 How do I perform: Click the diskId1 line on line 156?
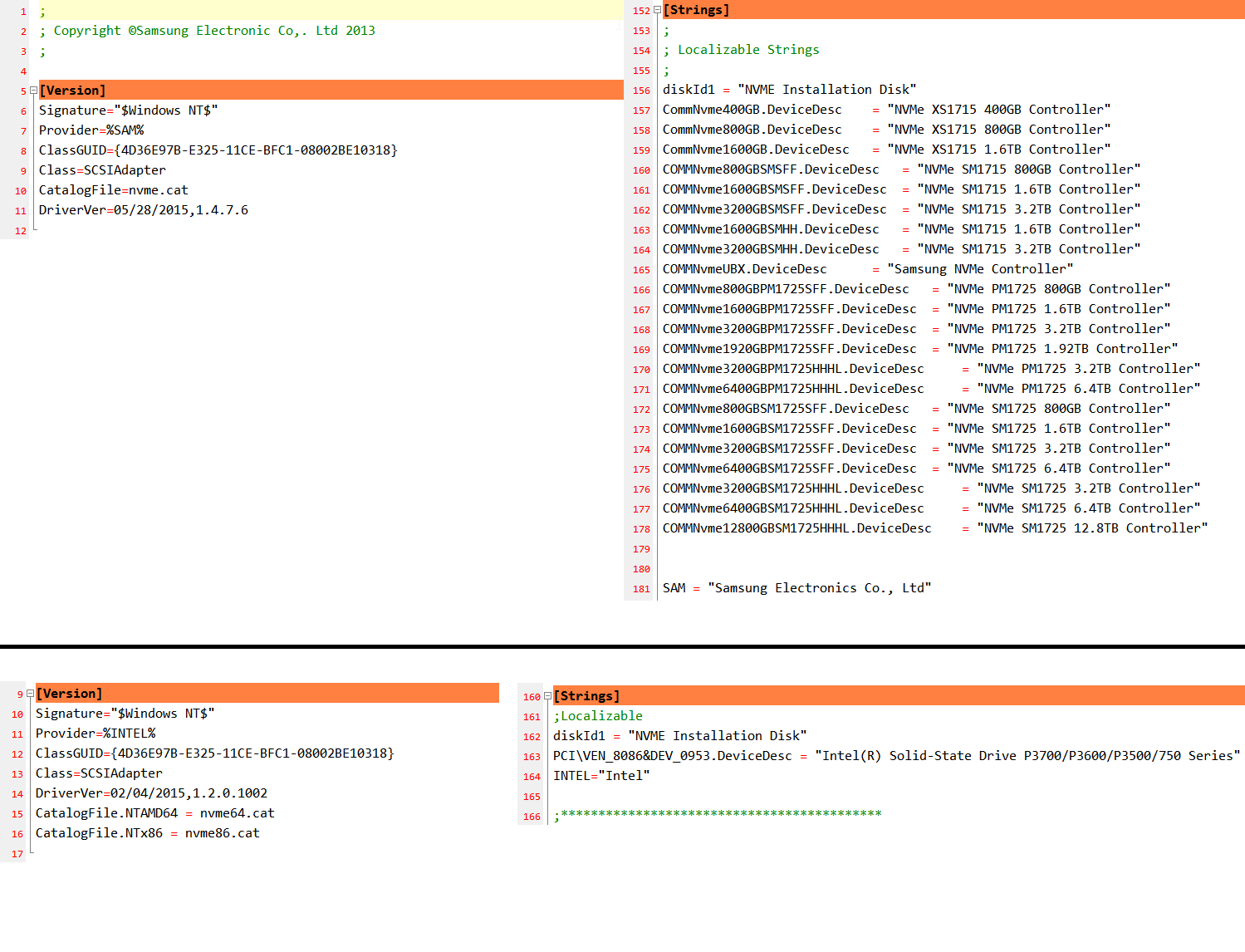click(x=790, y=90)
